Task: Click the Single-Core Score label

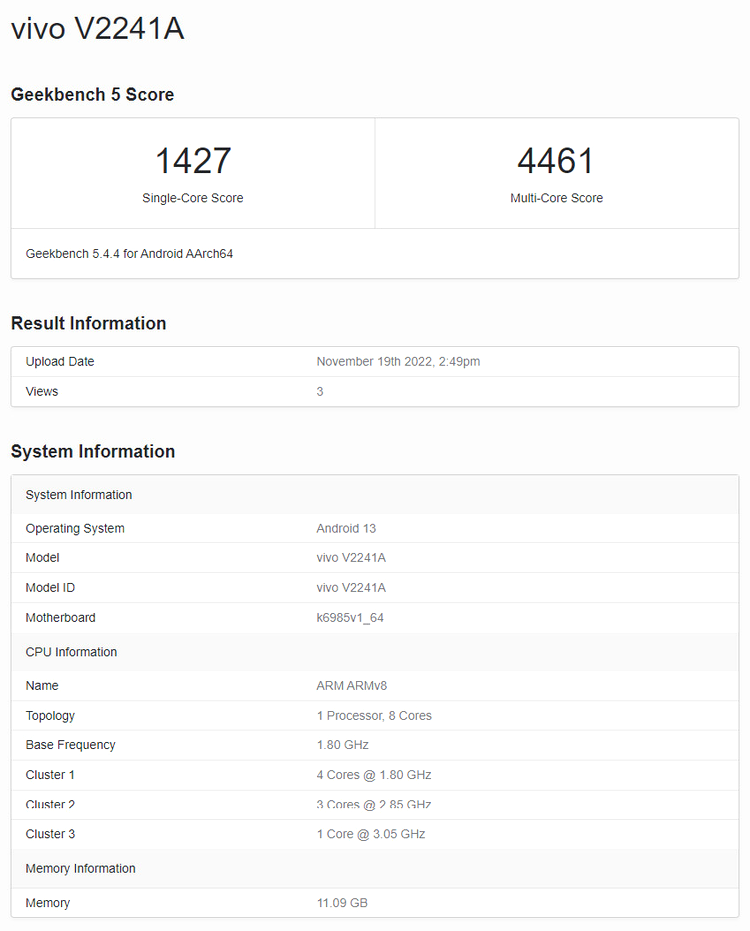Action: (x=193, y=198)
